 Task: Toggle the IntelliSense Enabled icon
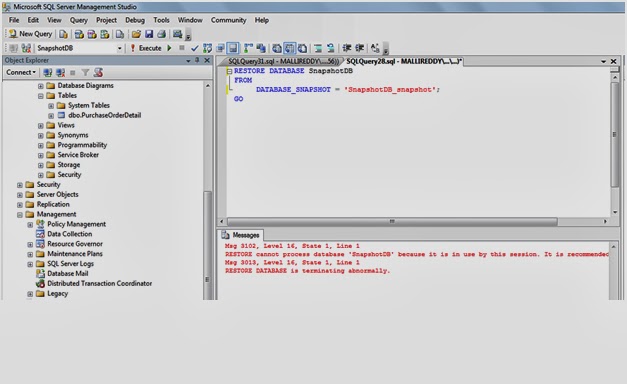[x=233, y=48]
